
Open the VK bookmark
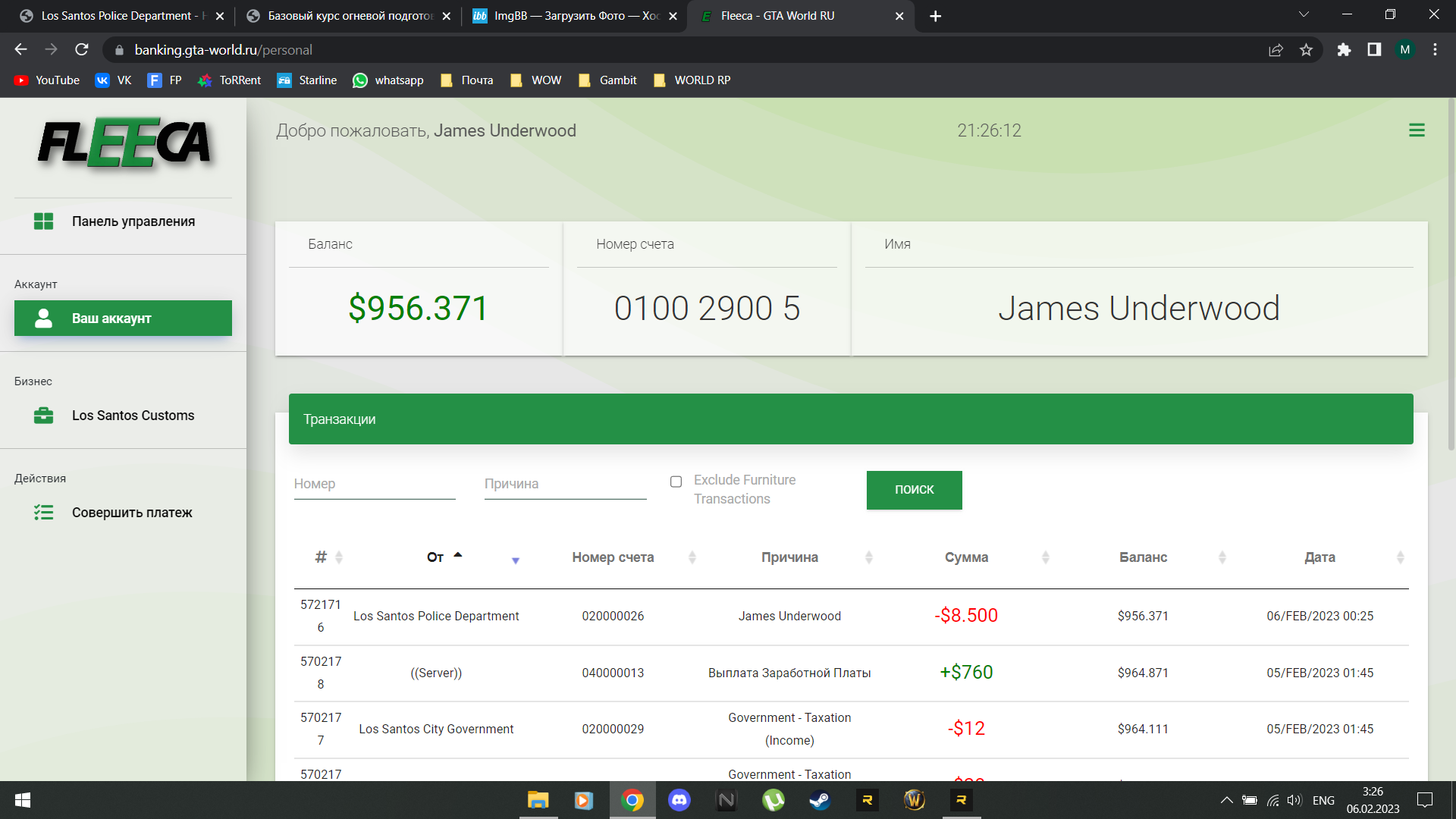coord(114,80)
